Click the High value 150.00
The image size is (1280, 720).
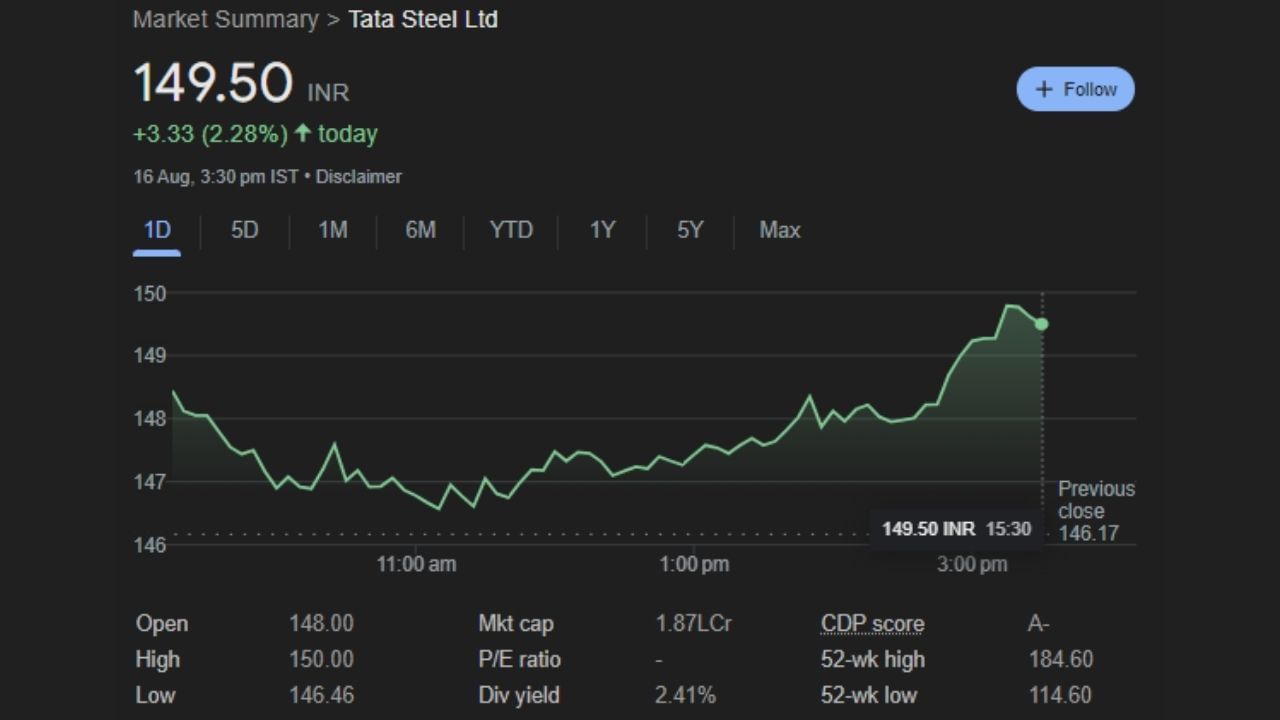(321, 660)
